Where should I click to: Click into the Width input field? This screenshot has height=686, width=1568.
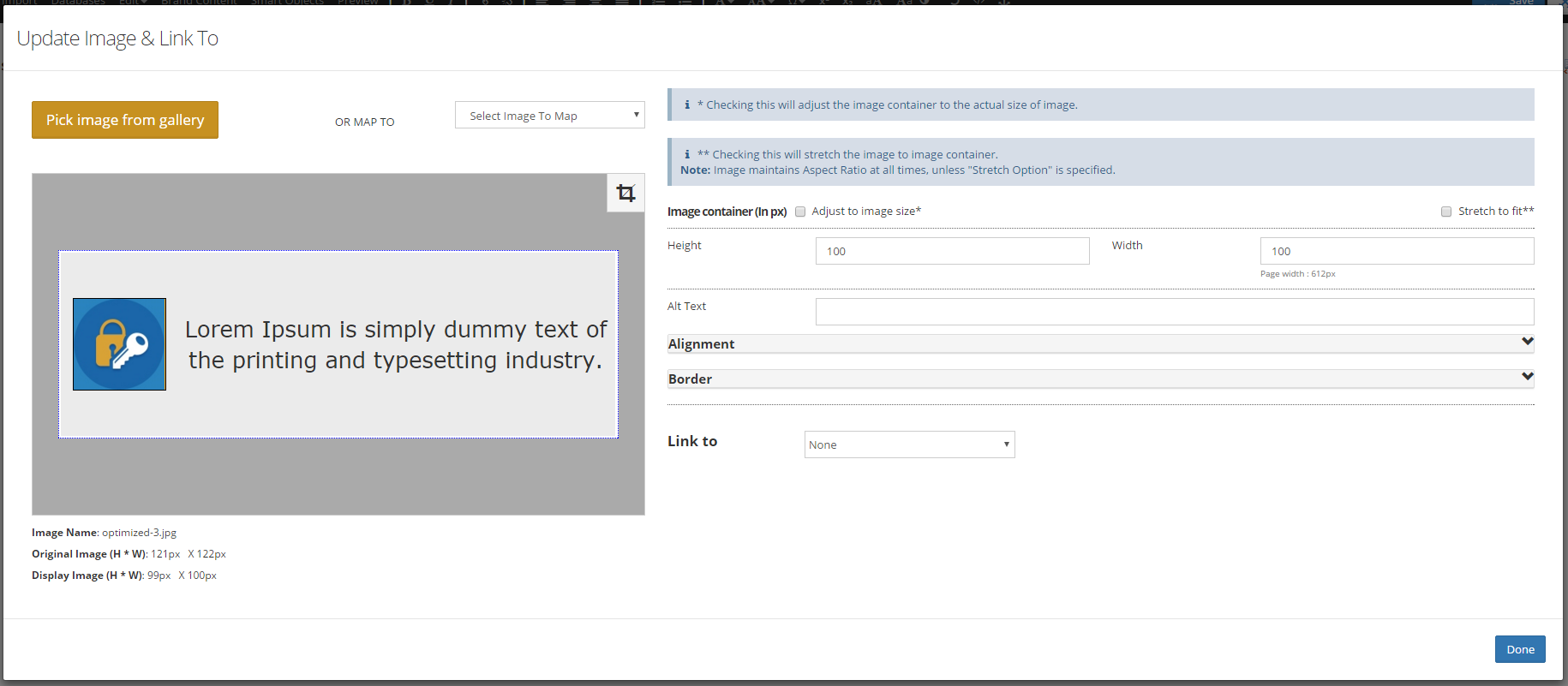tap(1397, 251)
